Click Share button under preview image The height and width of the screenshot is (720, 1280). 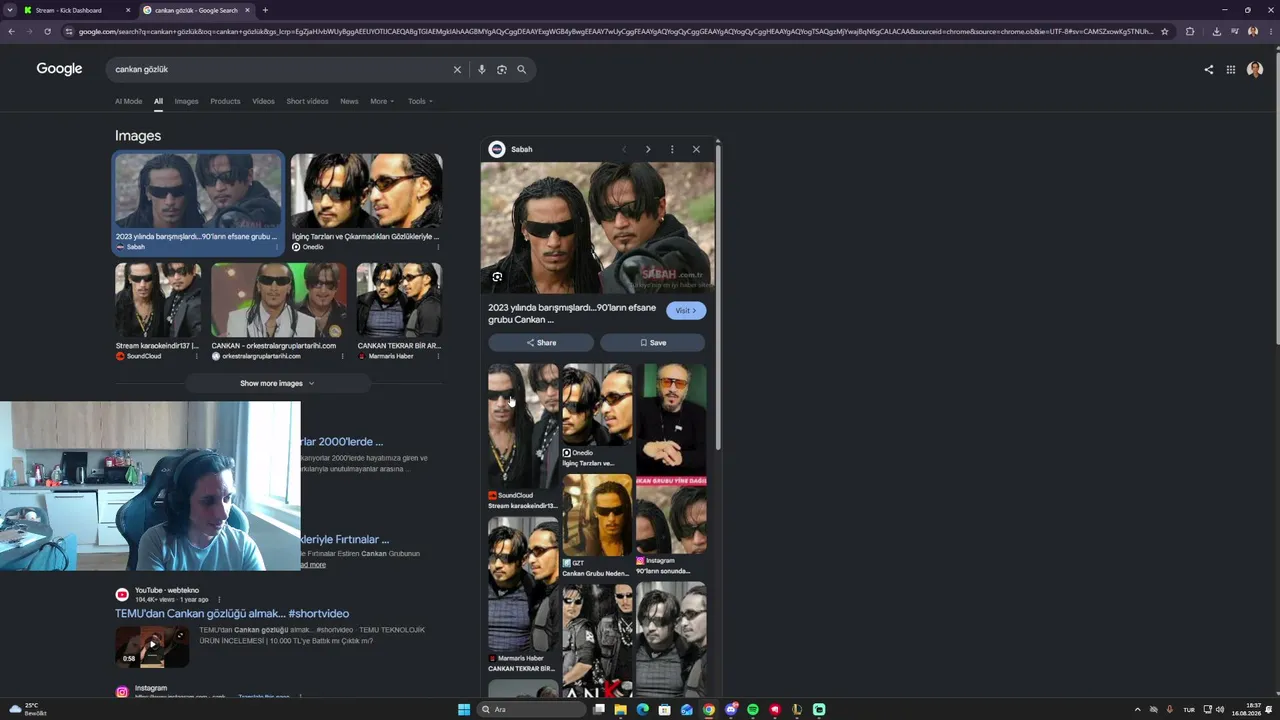[541, 343]
